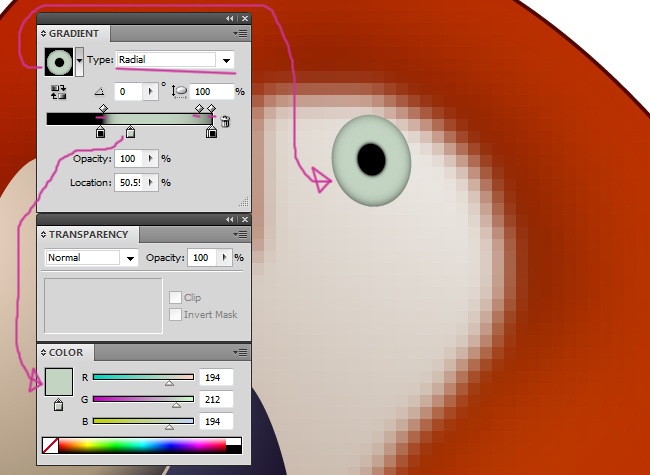The image size is (650, 475).
Task: Delete the selected gradient stop with trash icon
Action: [x=225, y=122]
